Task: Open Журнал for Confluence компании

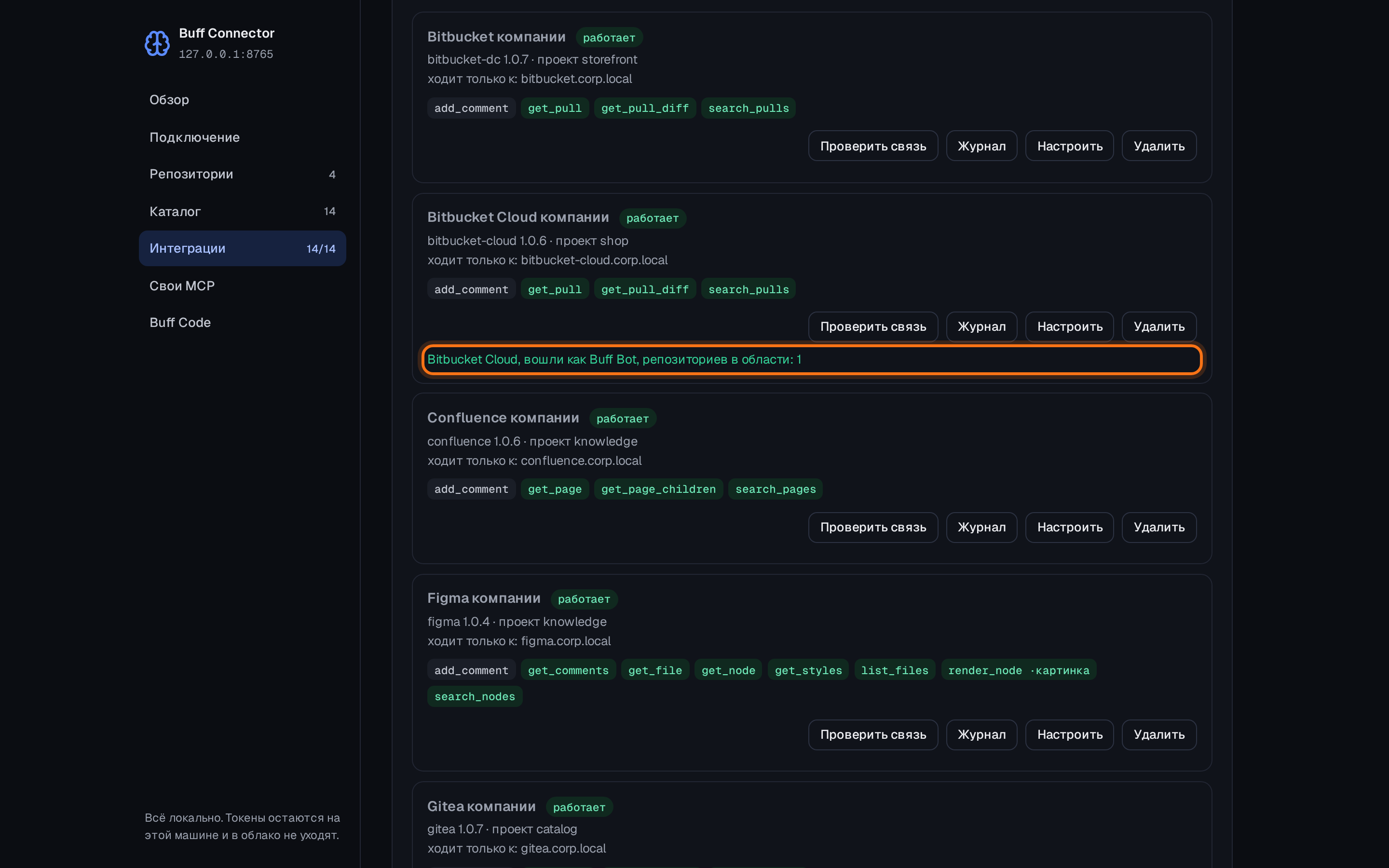Action: (x=981, y=527)
